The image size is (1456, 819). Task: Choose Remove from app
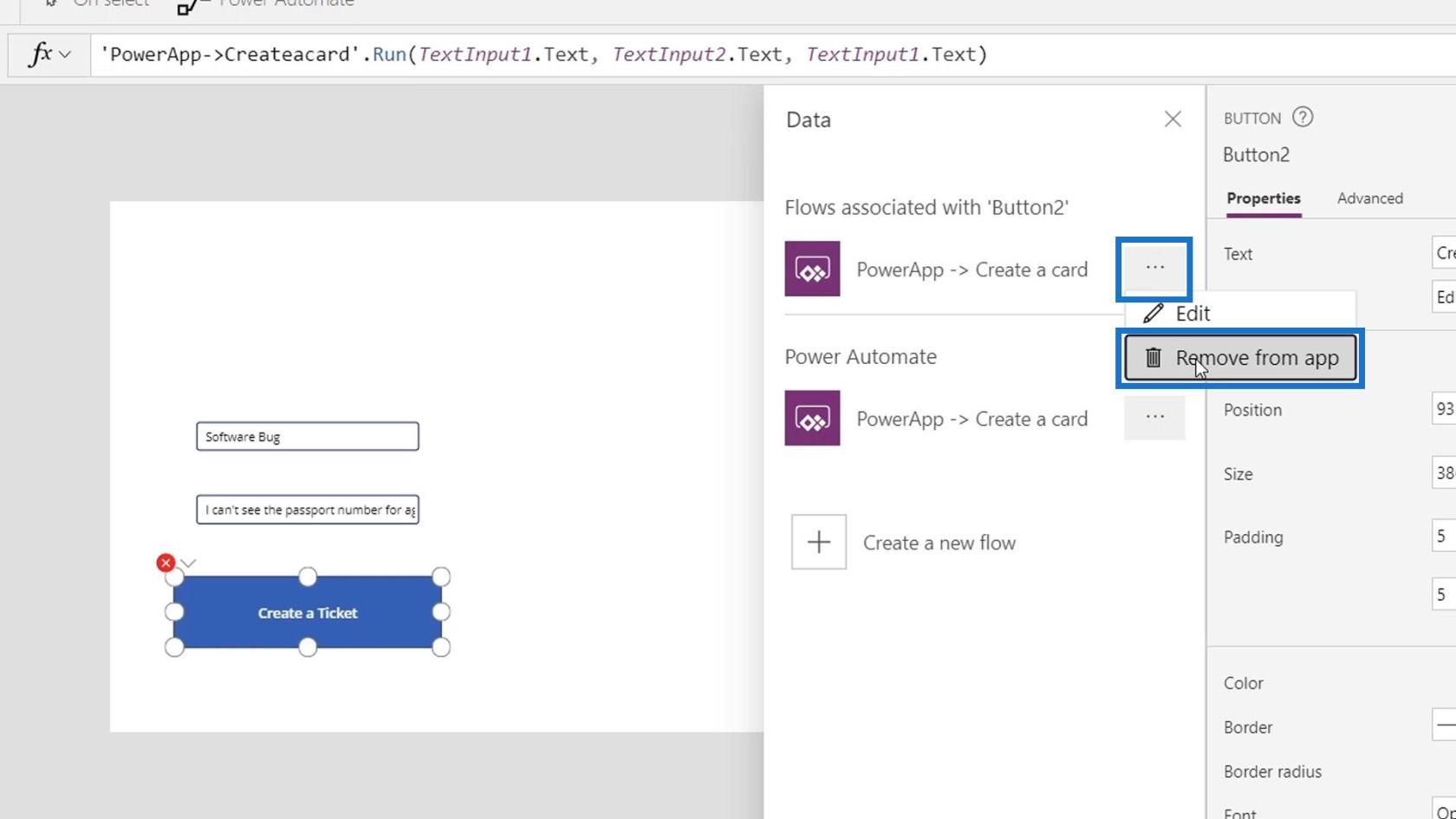1240,358
